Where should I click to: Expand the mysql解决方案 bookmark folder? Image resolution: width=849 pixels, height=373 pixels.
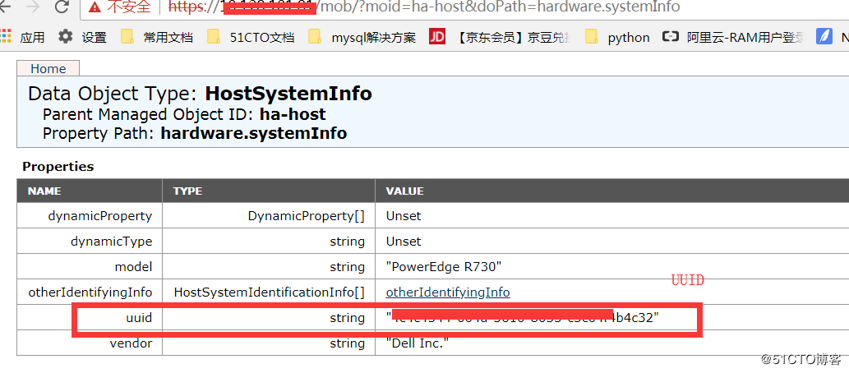coord(362,37)
